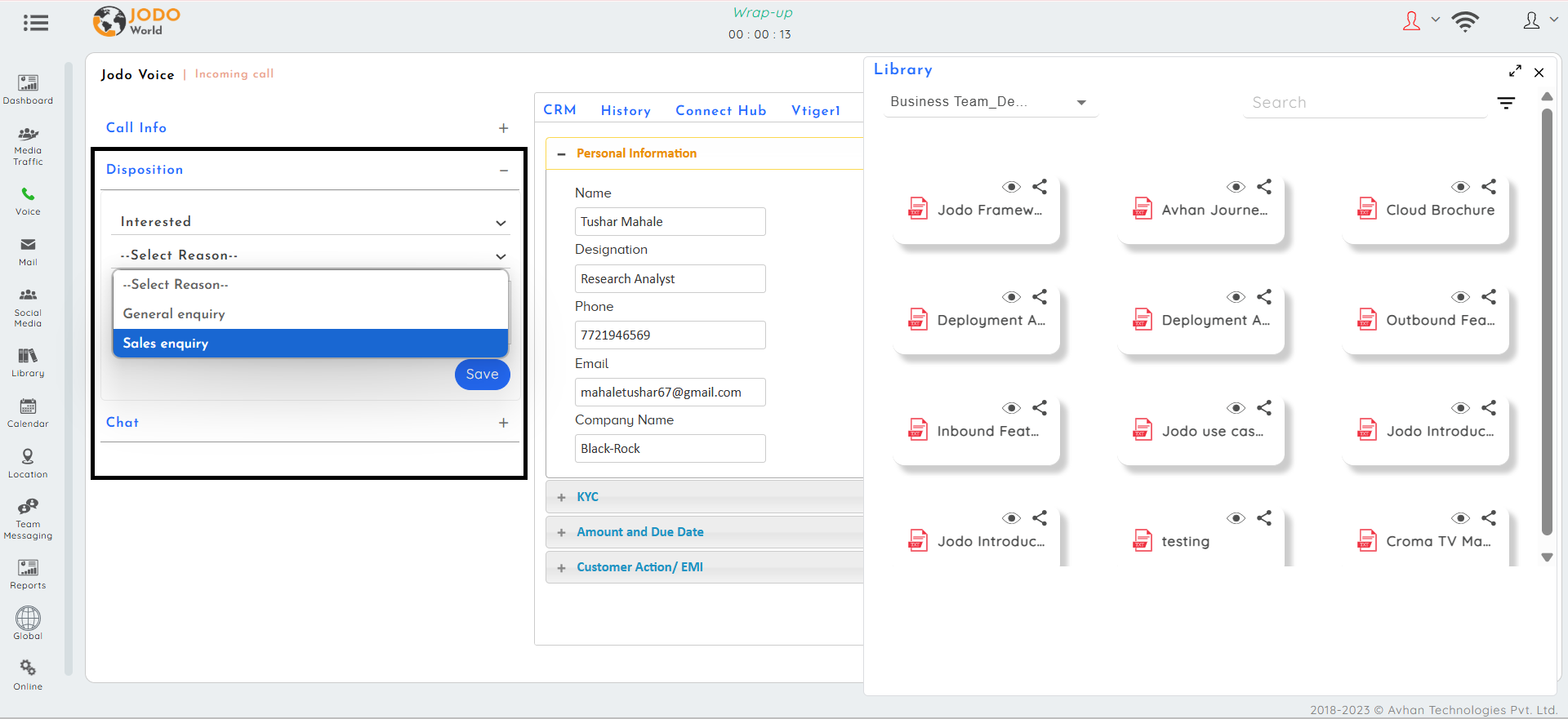Image resolution: width=1568 pixels, height=719 pixels.
Task: Open the Interested disposition dropdown
Action: [x=310, y=222]
